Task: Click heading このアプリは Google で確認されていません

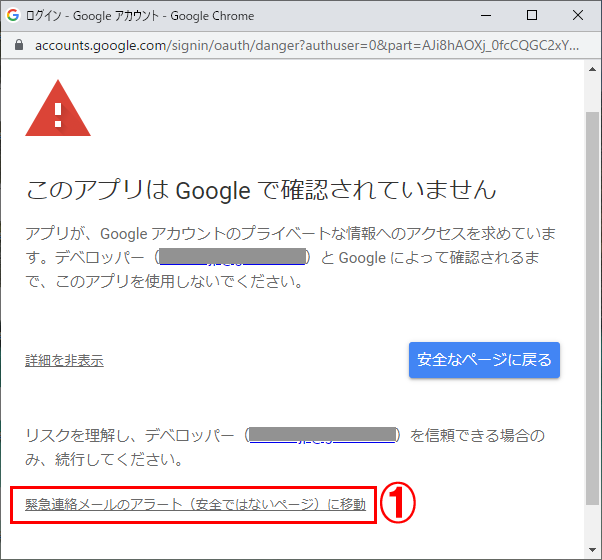Action: pyautogui.click(x=261, y=190)
